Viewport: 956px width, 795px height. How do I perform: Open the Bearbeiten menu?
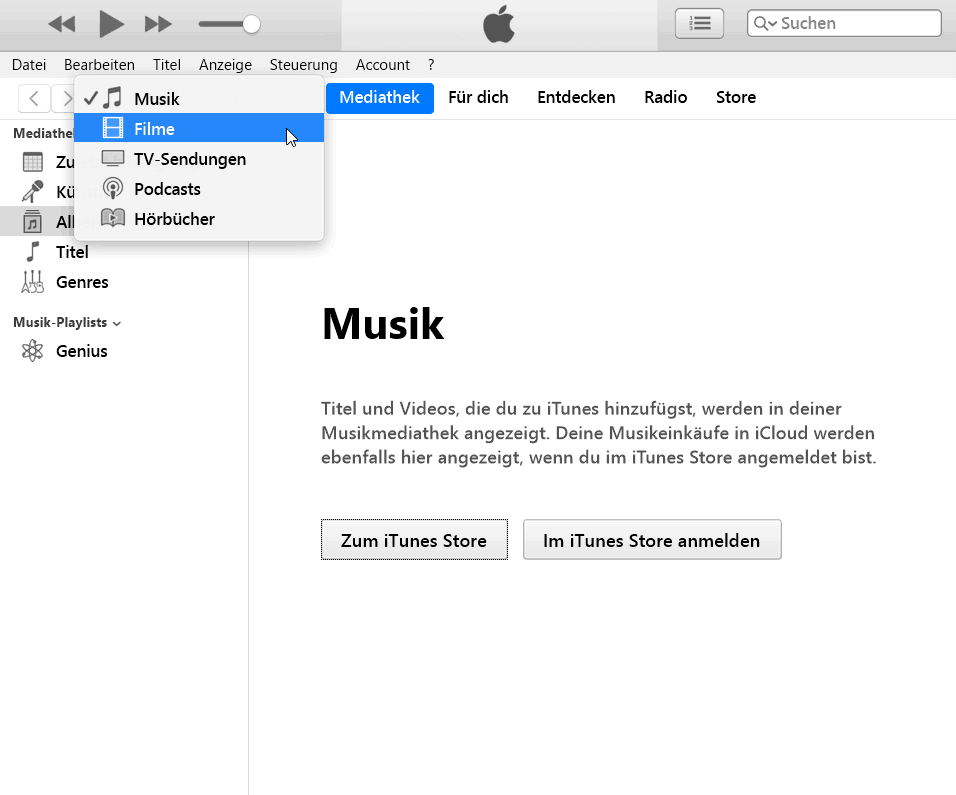[x=99, y=65]
